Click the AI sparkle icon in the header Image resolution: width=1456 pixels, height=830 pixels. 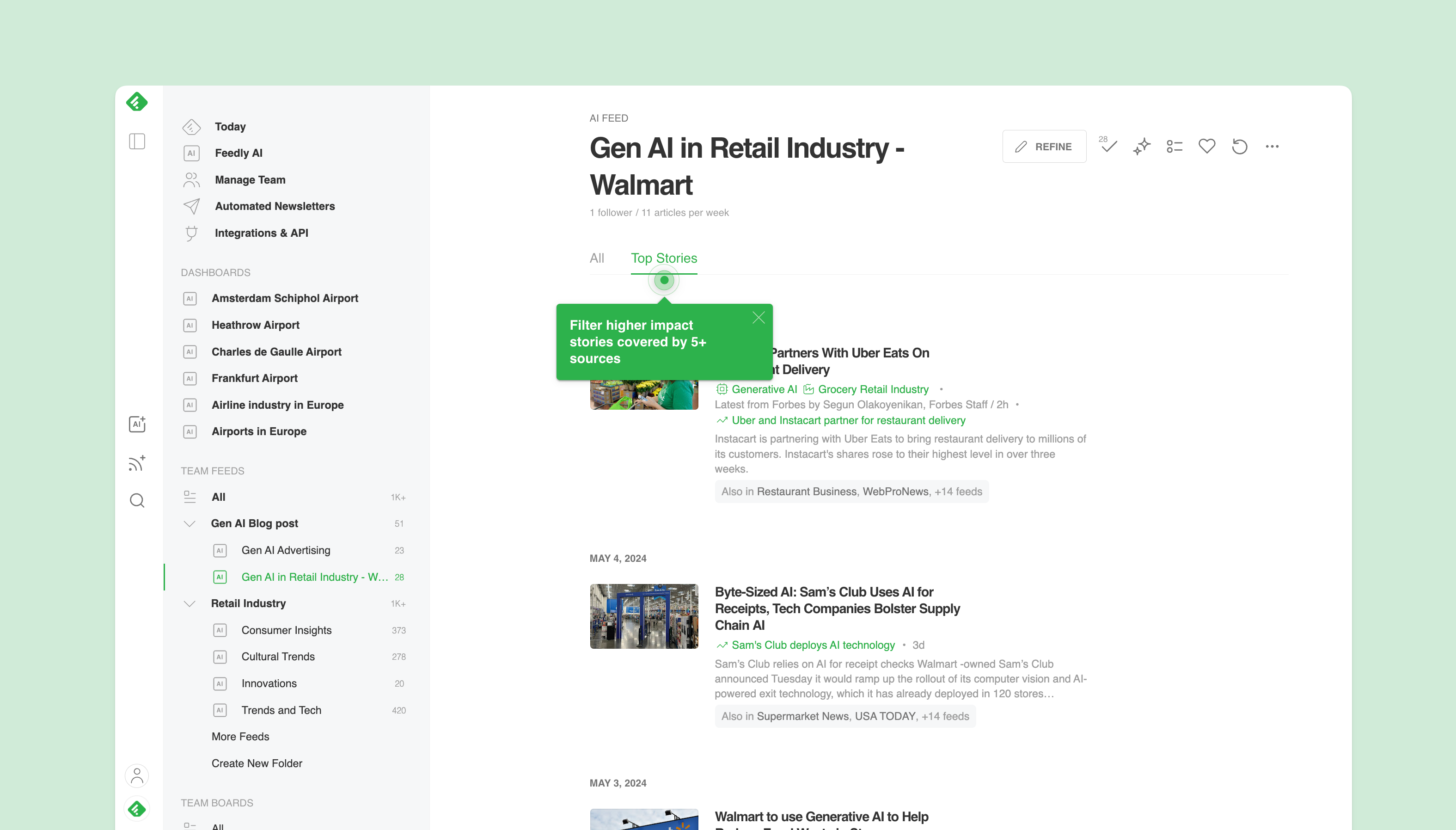1141,147
